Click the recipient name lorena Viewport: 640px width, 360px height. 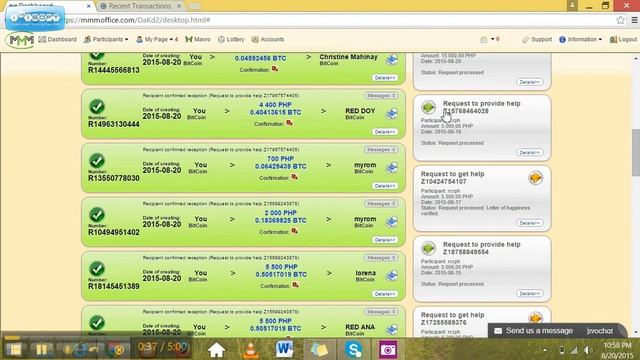pyautogui.click(x=365, y=273)
